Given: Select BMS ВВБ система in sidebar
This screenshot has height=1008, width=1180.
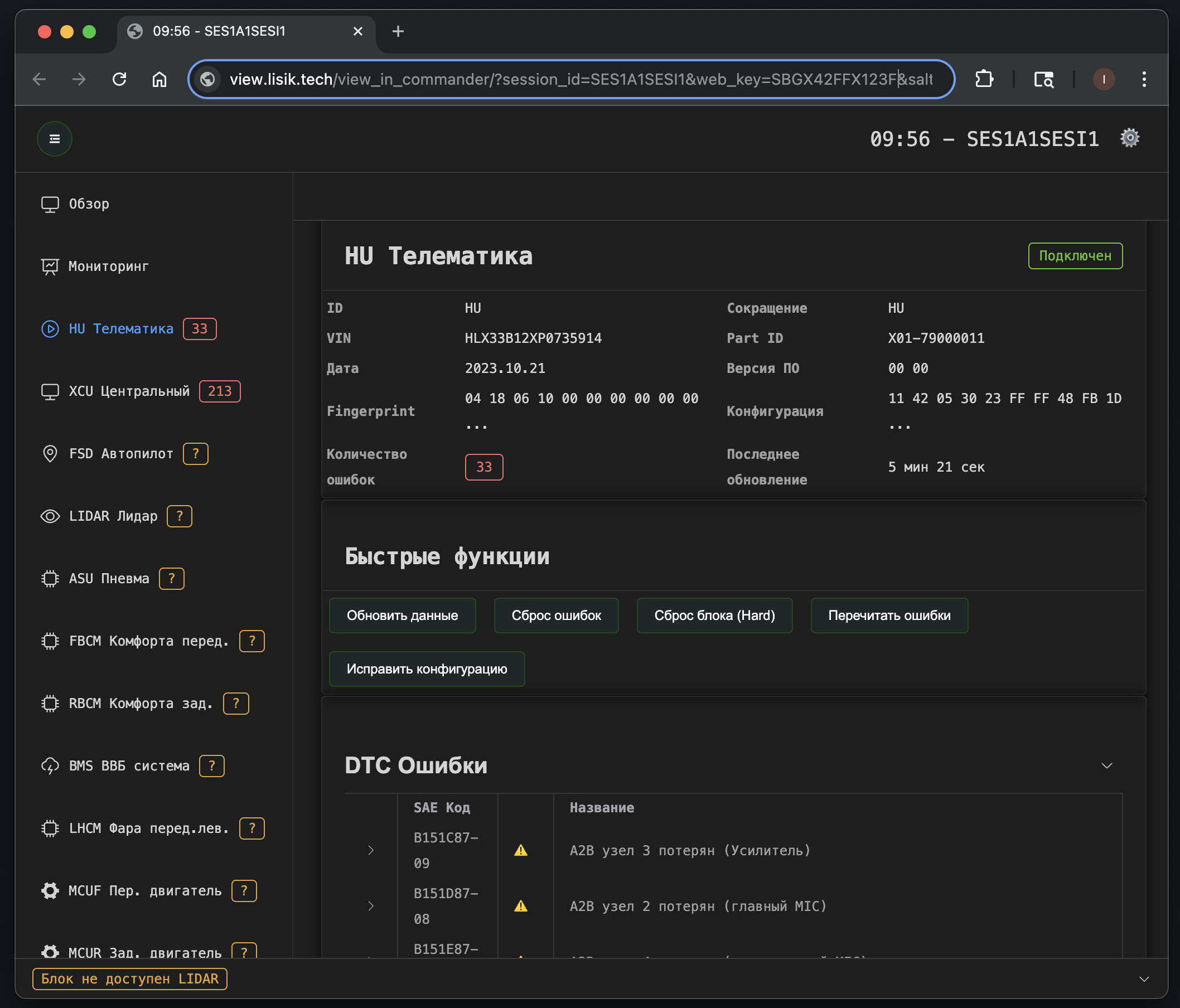Looking at the screenshot, I should 129,767.
